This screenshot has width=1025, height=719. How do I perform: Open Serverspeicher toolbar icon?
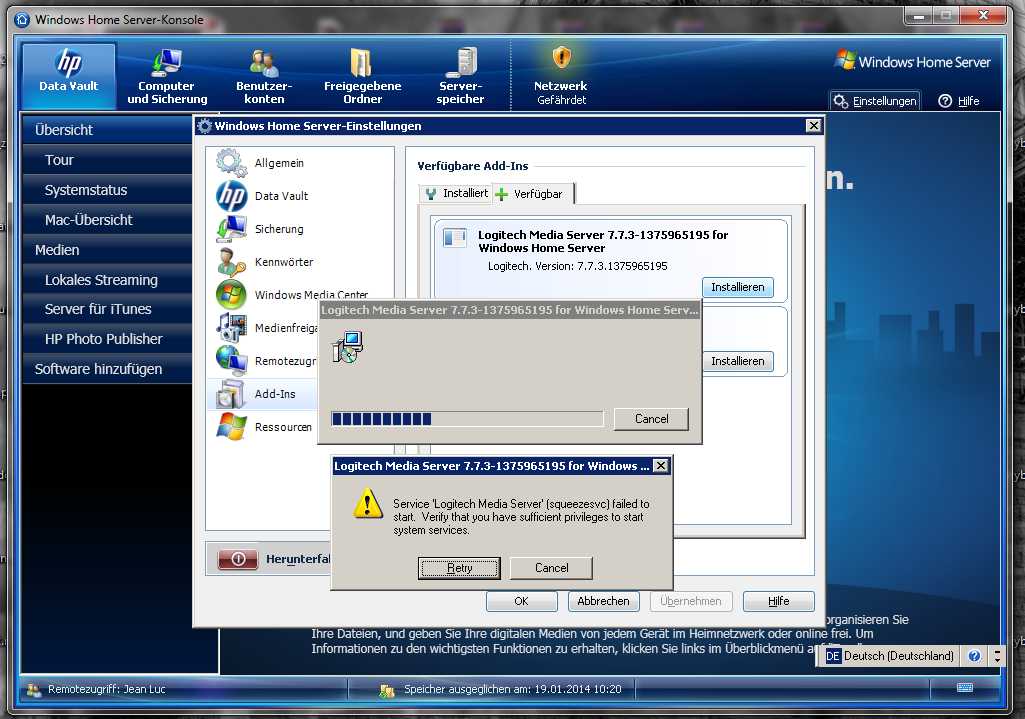click(x=461, y=64)
